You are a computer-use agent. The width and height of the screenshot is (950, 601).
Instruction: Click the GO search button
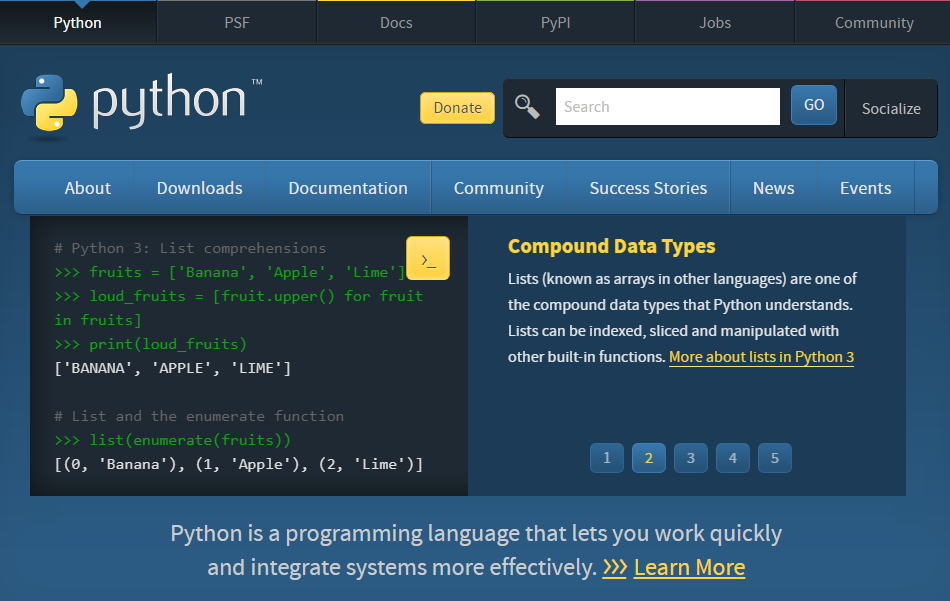[x=814, y=105]
